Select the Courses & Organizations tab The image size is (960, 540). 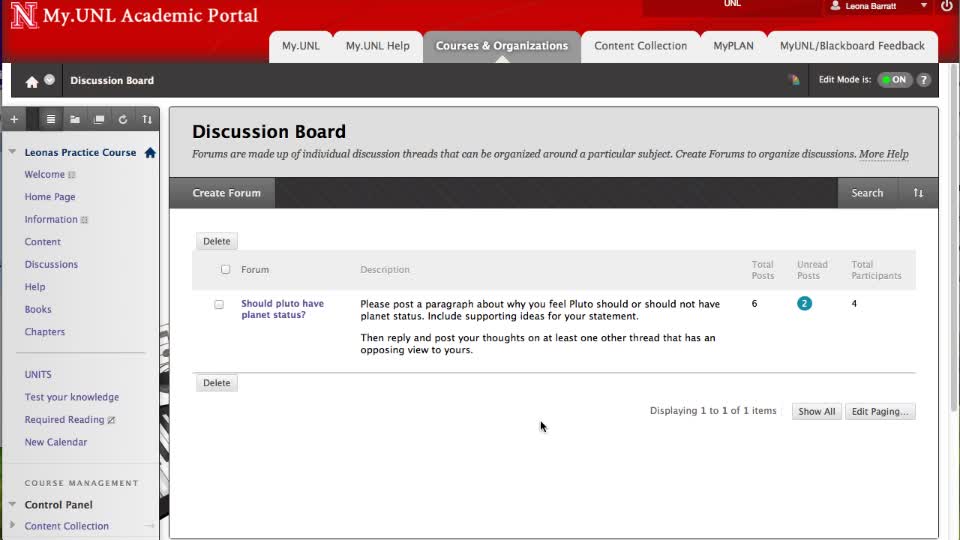[502, 46]
